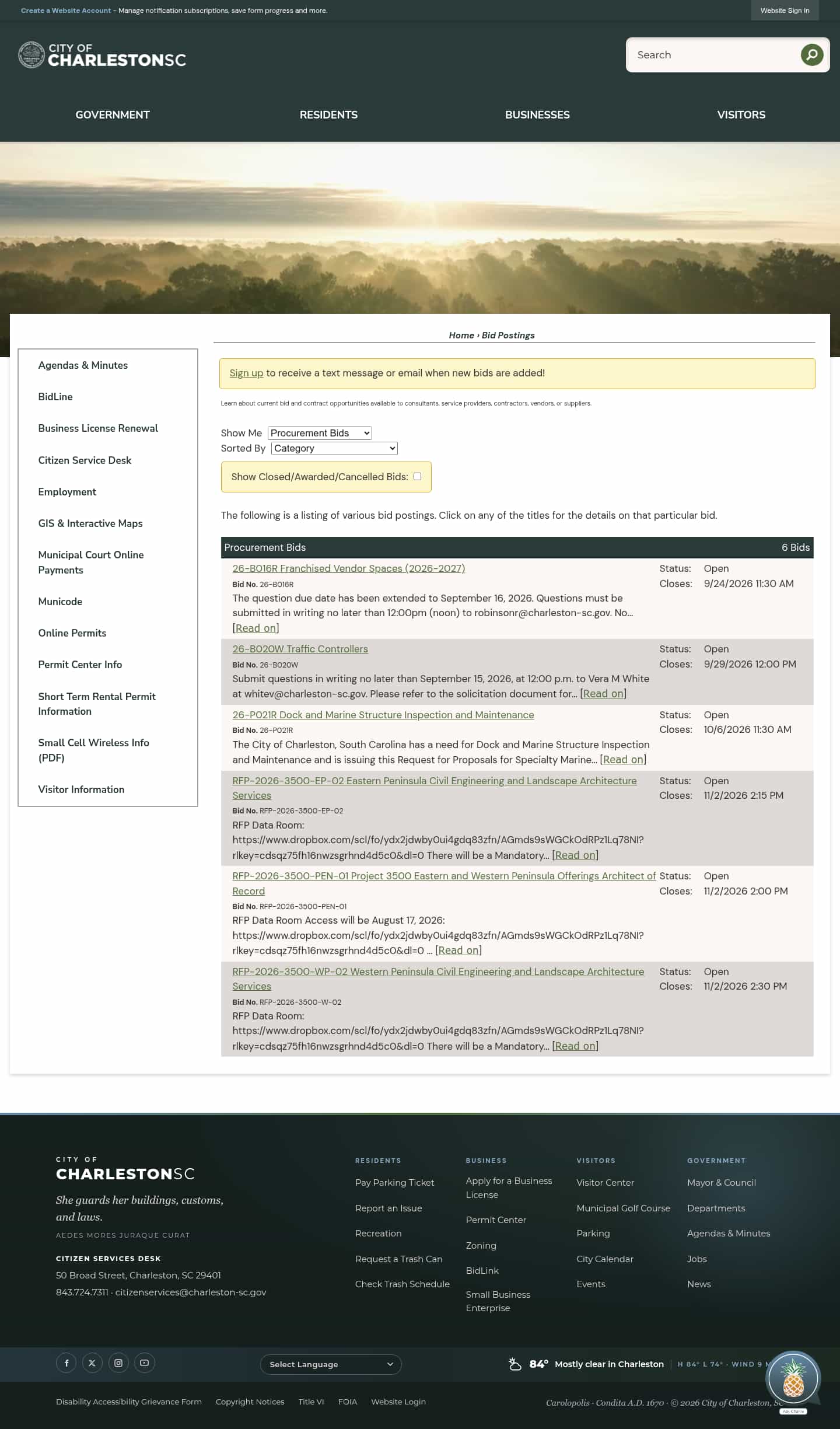Open Departments footer link
This screenshot has height=1429, width=840.
coord(716,1208)
